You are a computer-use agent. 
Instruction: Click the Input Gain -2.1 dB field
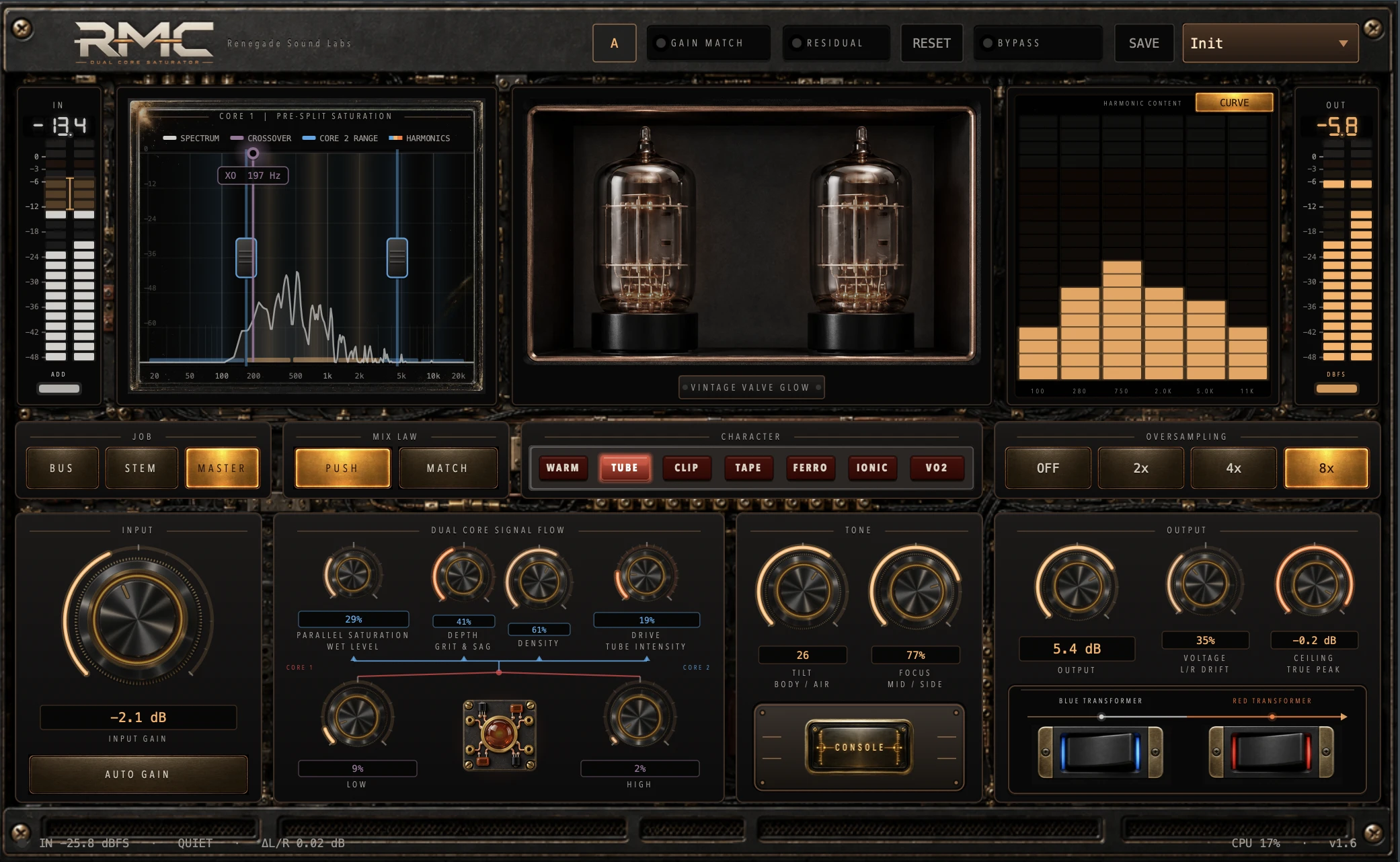tap(138, 717)
